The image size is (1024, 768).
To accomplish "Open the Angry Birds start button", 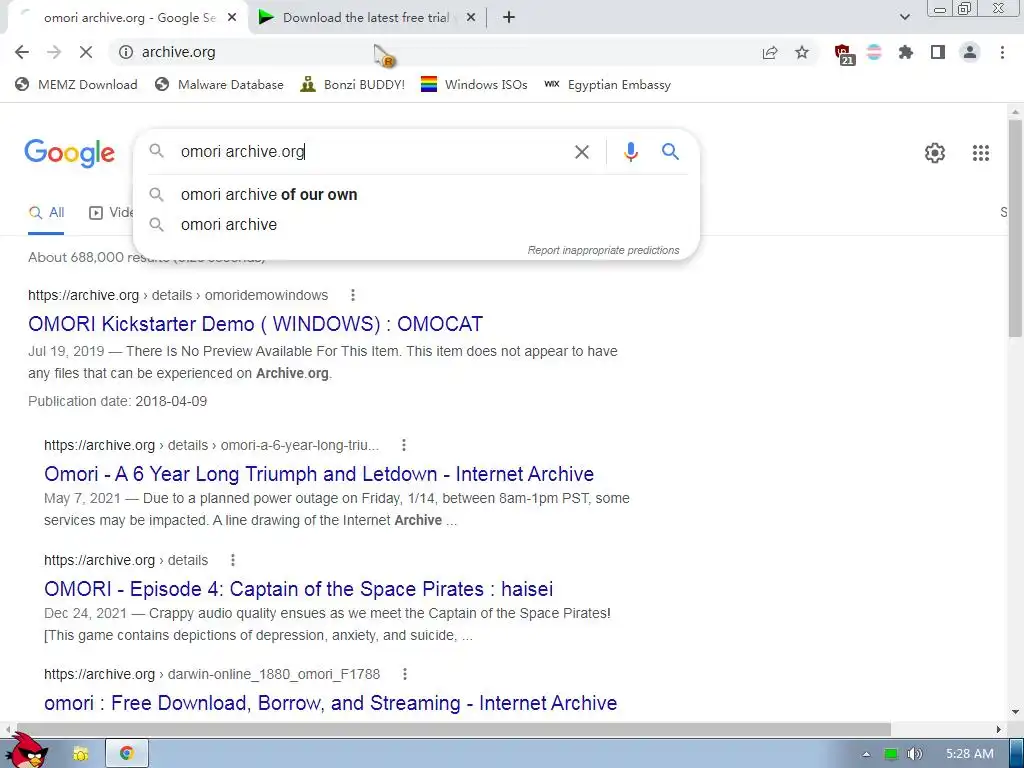I will coord(27,751).
